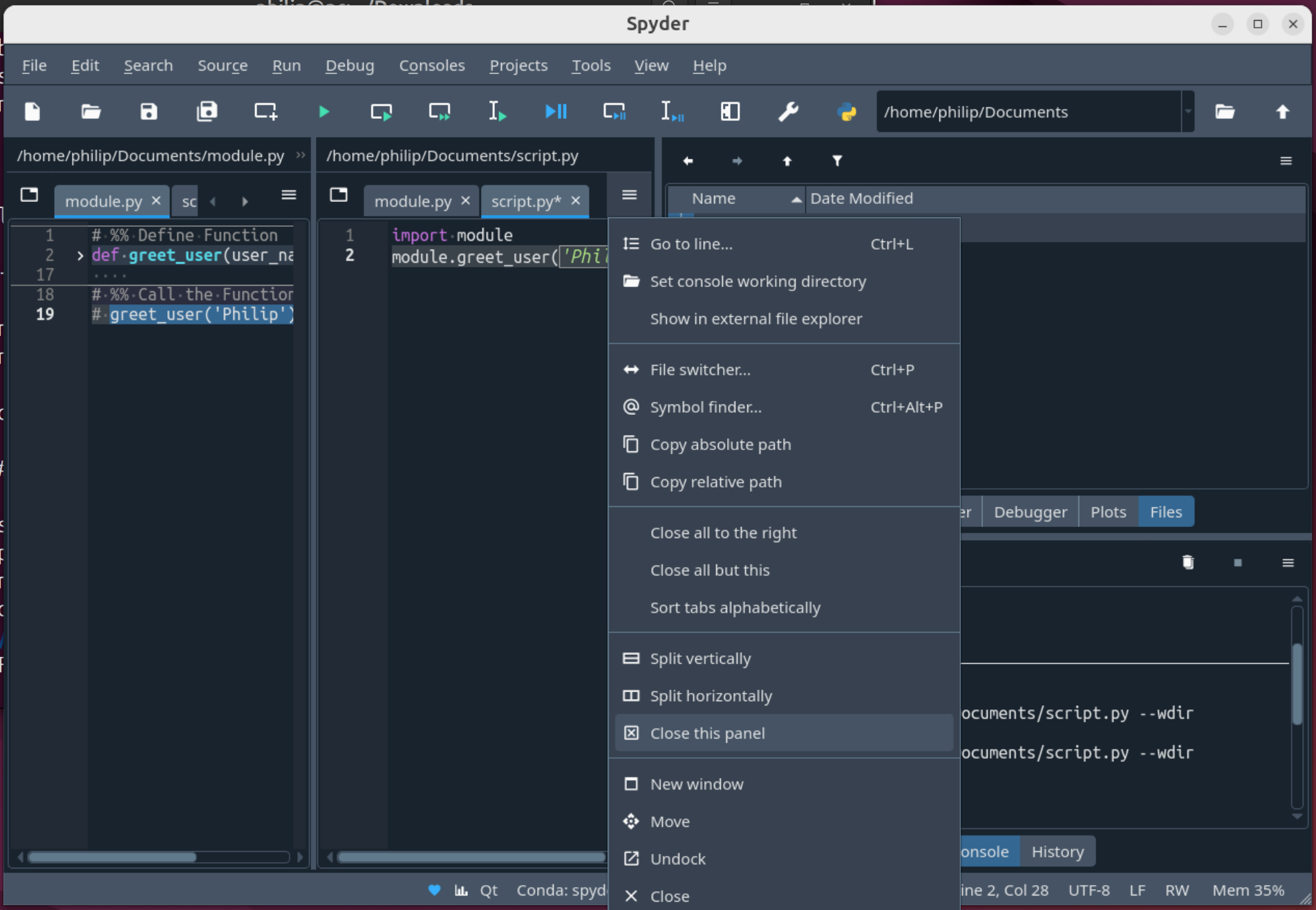
Task: Click the Open file folder icon
Action: [x=91, y=111]
